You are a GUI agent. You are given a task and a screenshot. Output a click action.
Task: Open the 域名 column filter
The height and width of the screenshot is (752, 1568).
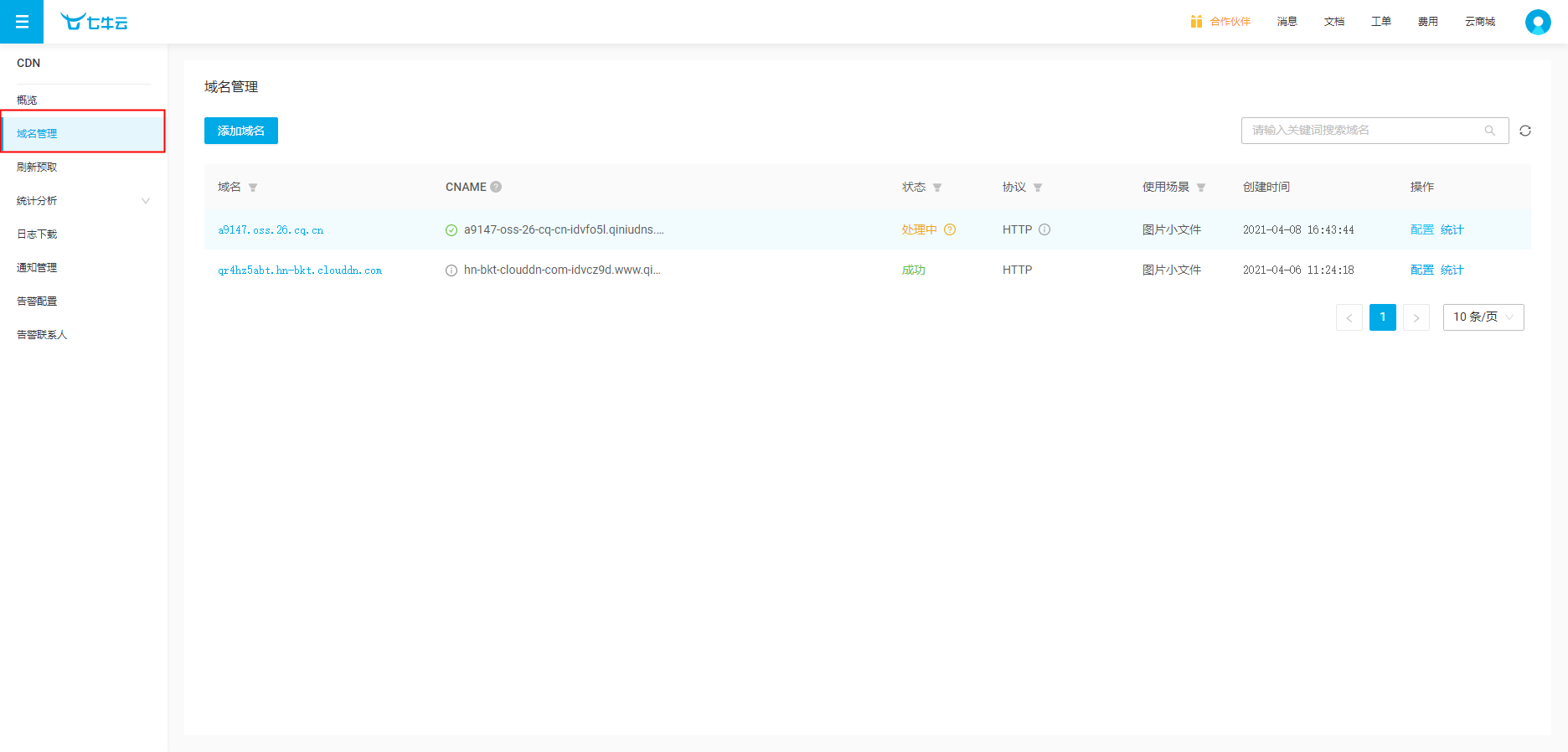click(253, 188)
